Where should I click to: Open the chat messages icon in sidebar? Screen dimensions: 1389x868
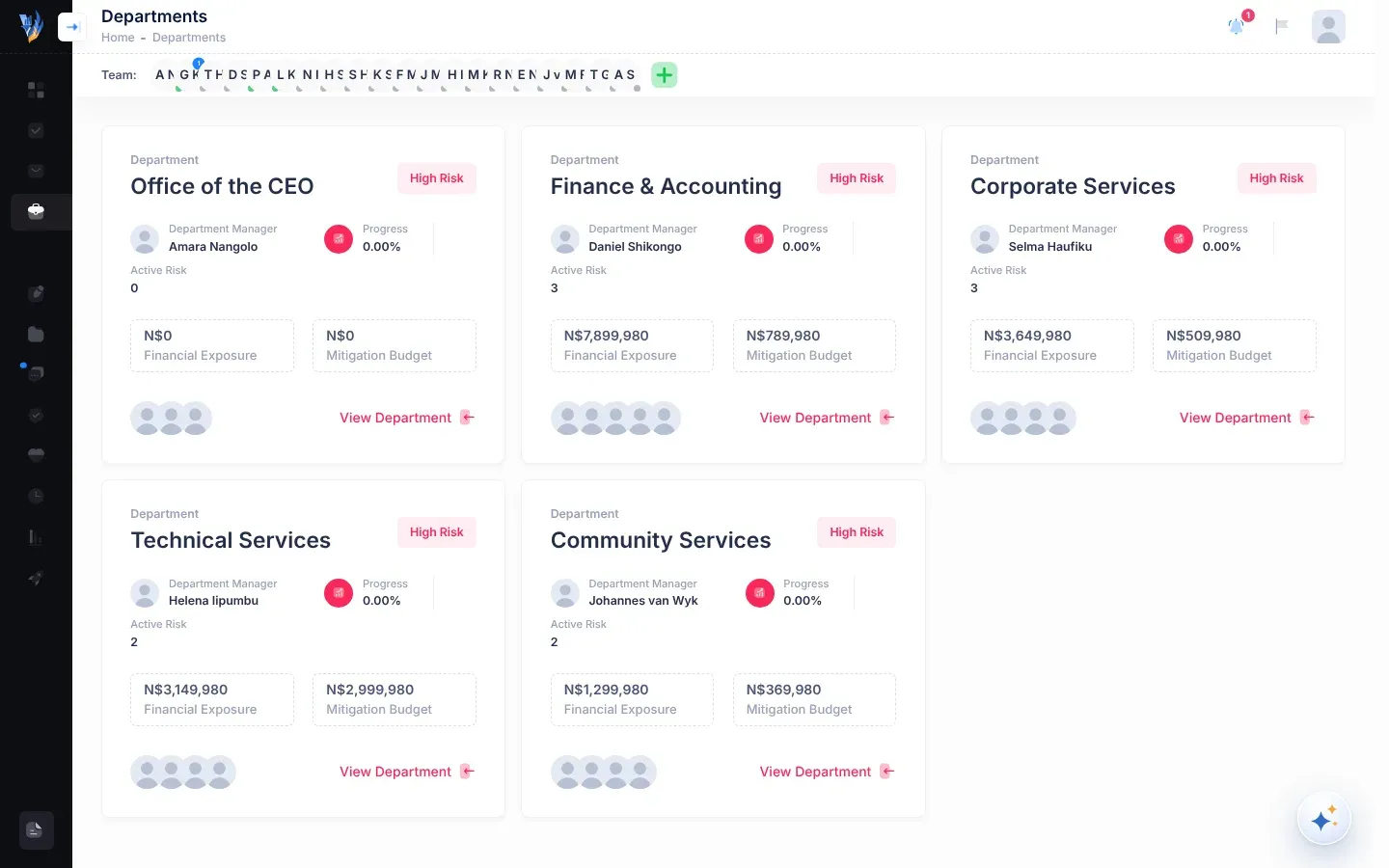coord(36,373)
